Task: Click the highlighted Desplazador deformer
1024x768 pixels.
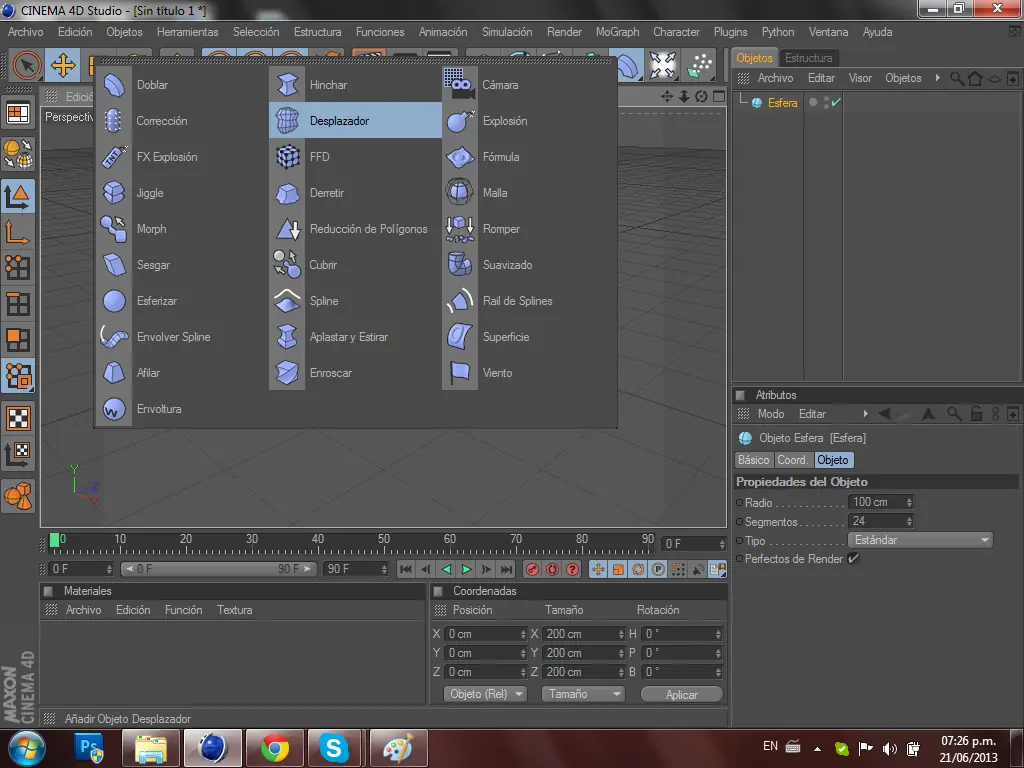Action: [355, 121]
